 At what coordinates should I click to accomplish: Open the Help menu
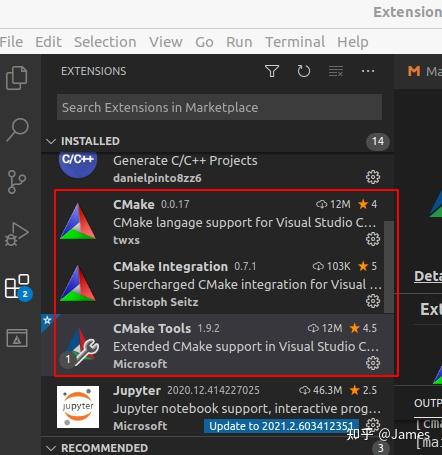(353, 42)
